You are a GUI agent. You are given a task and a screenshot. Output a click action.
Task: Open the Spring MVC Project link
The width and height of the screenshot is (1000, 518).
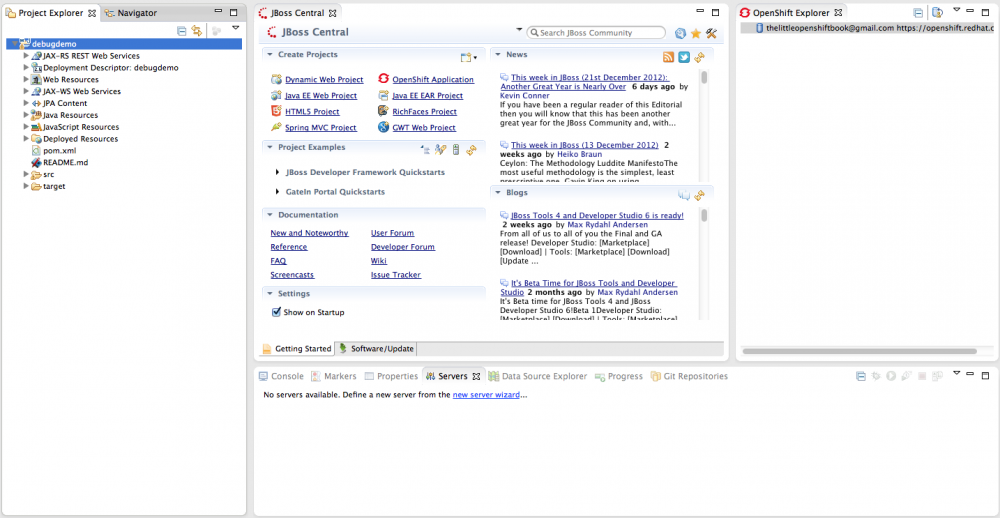pyautogui.click(x=320, y=128)
